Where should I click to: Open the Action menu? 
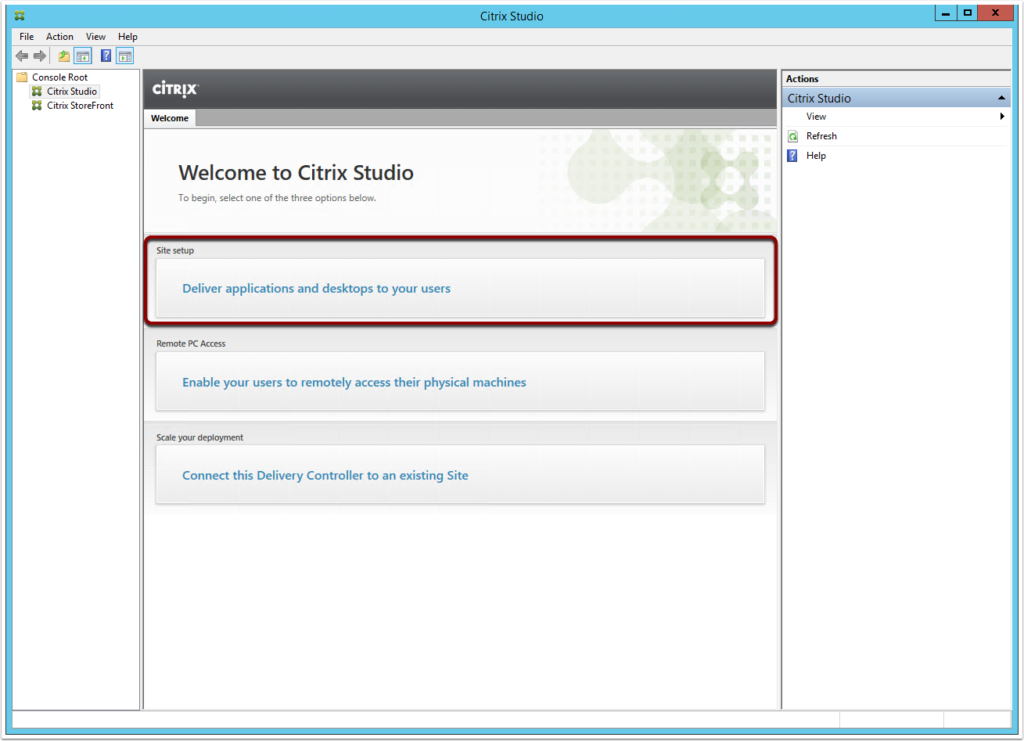coord(59,37)
